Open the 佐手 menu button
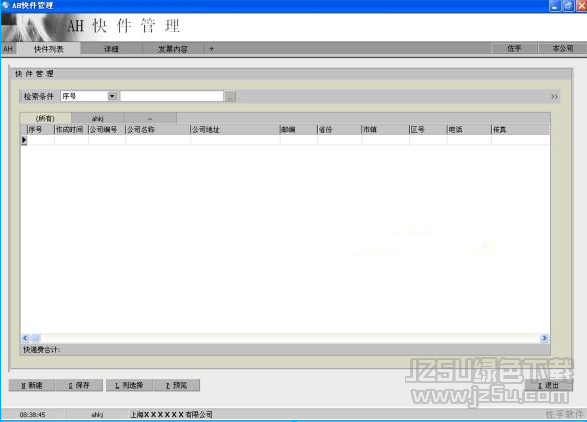587x422 pixels. (x=514, y=48)
